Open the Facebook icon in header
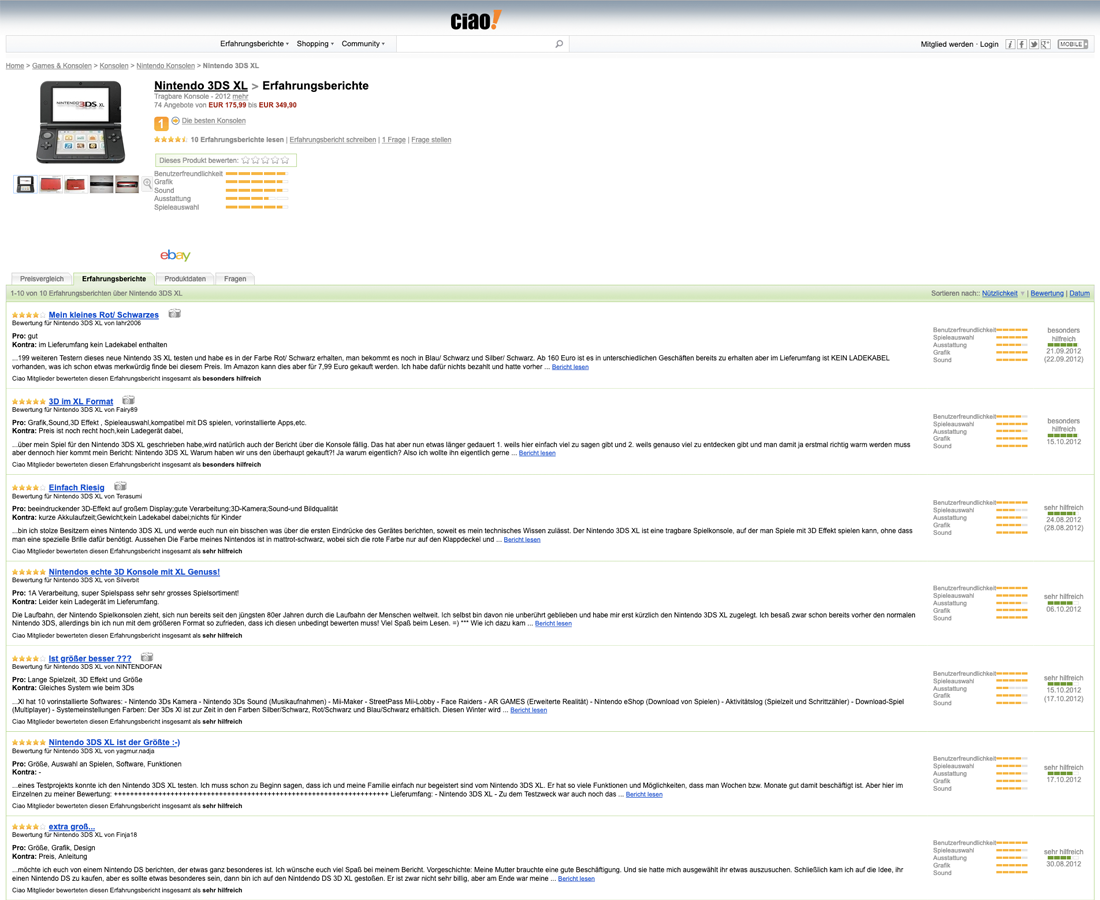The image size is (1100, 900). coord(1022,44)
